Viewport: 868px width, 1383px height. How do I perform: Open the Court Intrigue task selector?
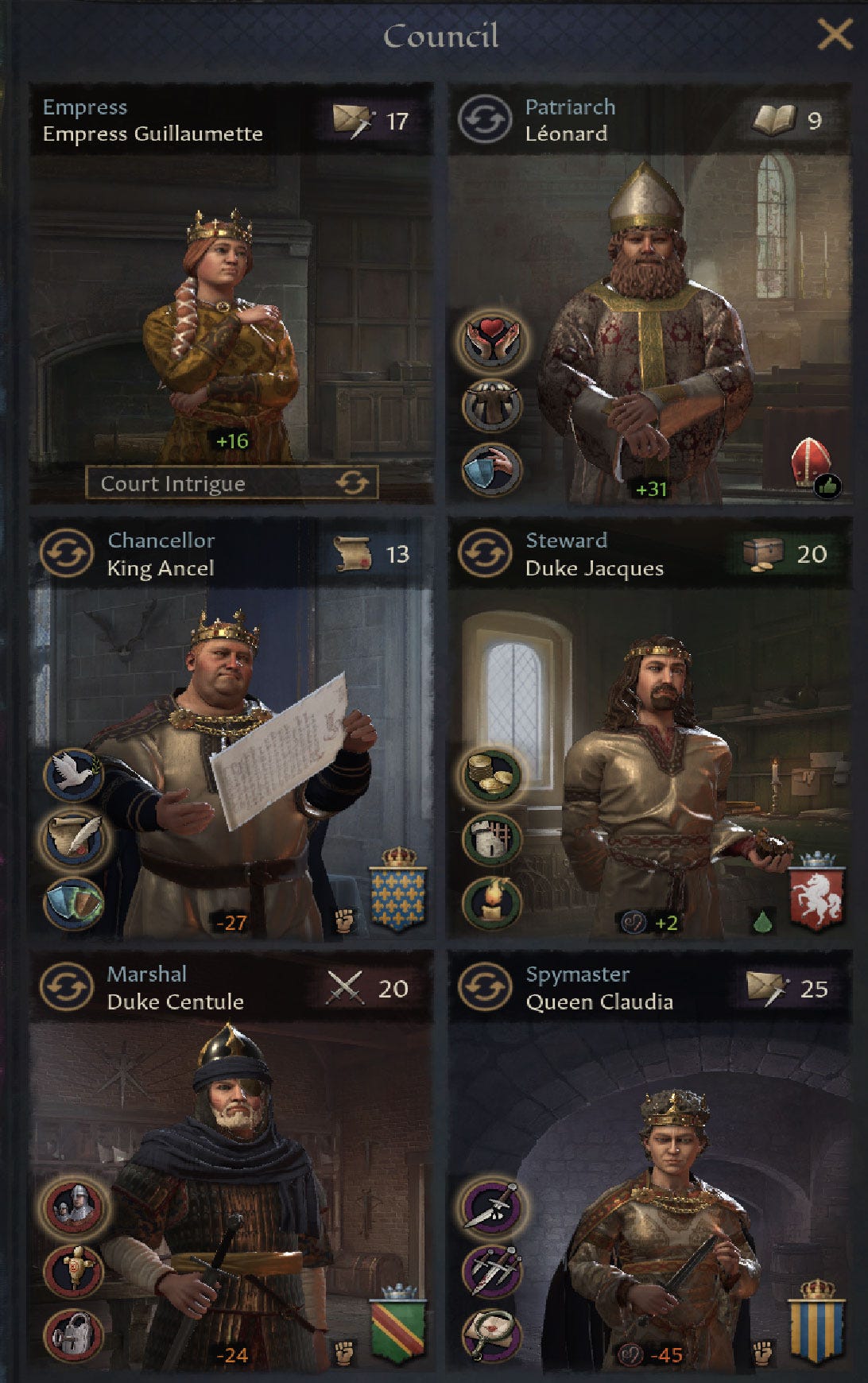pos(231,483)
